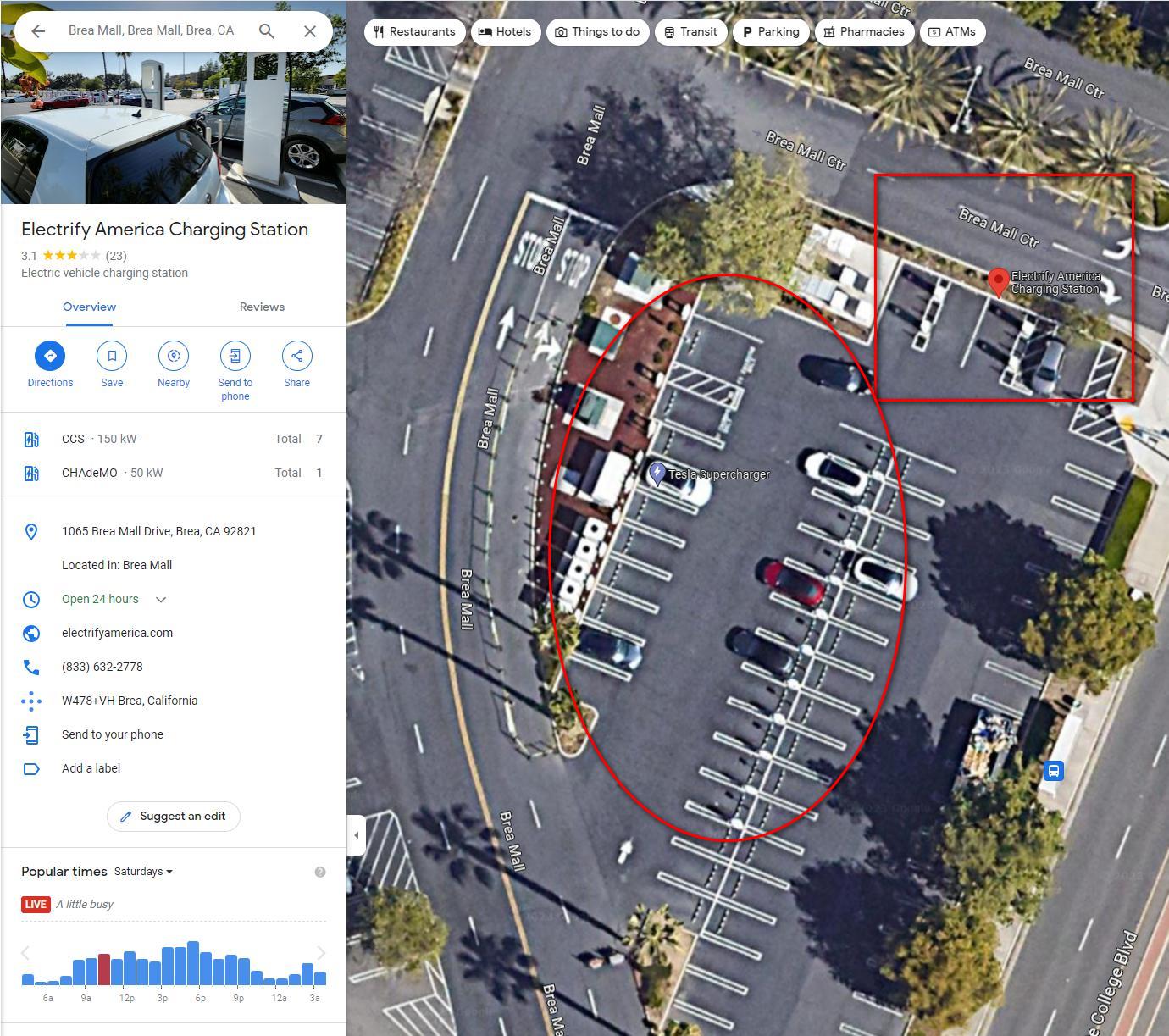Click the Directions button
The height and width of the screenshot is (1036, 1169).
tap(50, 356)
